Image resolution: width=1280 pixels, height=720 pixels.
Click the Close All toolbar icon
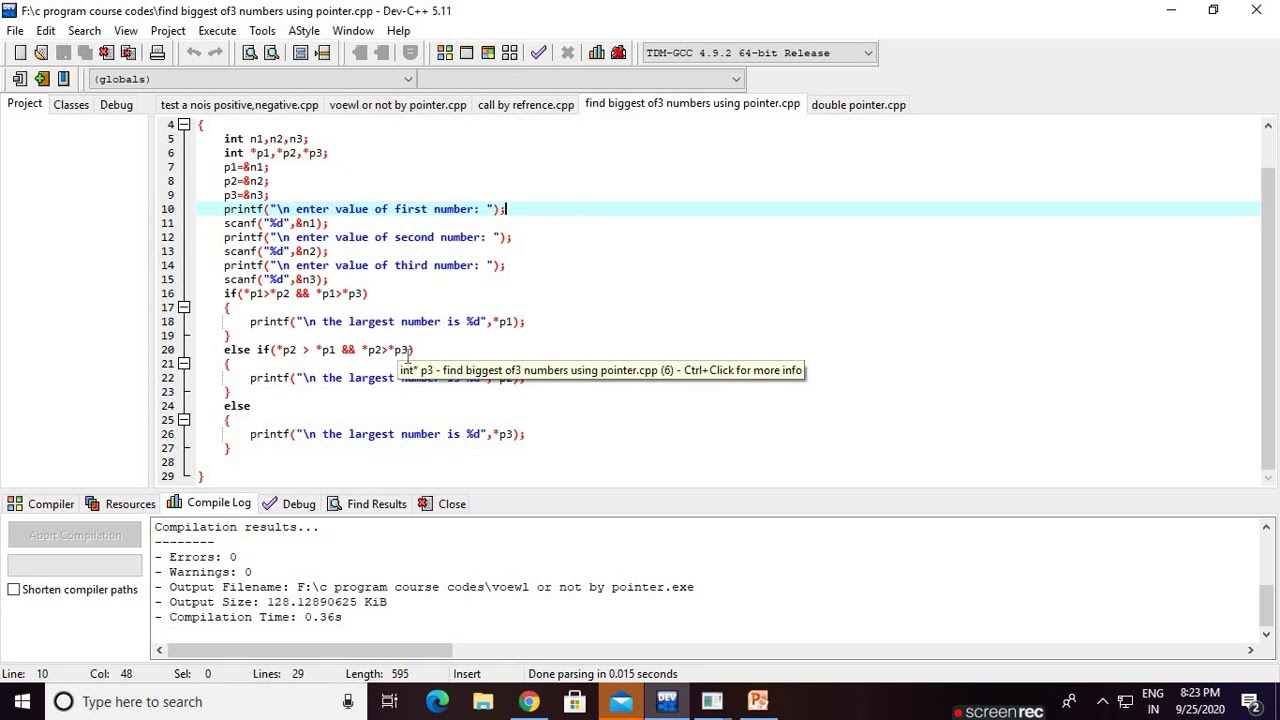[x=128, y=53]
